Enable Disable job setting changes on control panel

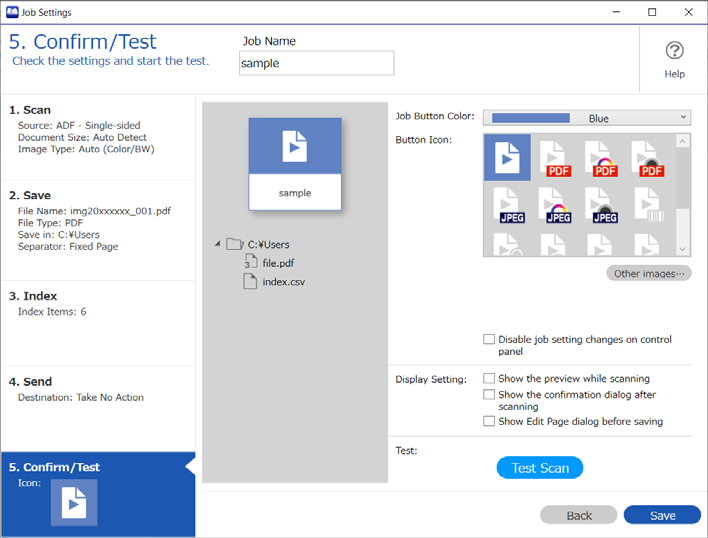[x=489, y=339]
